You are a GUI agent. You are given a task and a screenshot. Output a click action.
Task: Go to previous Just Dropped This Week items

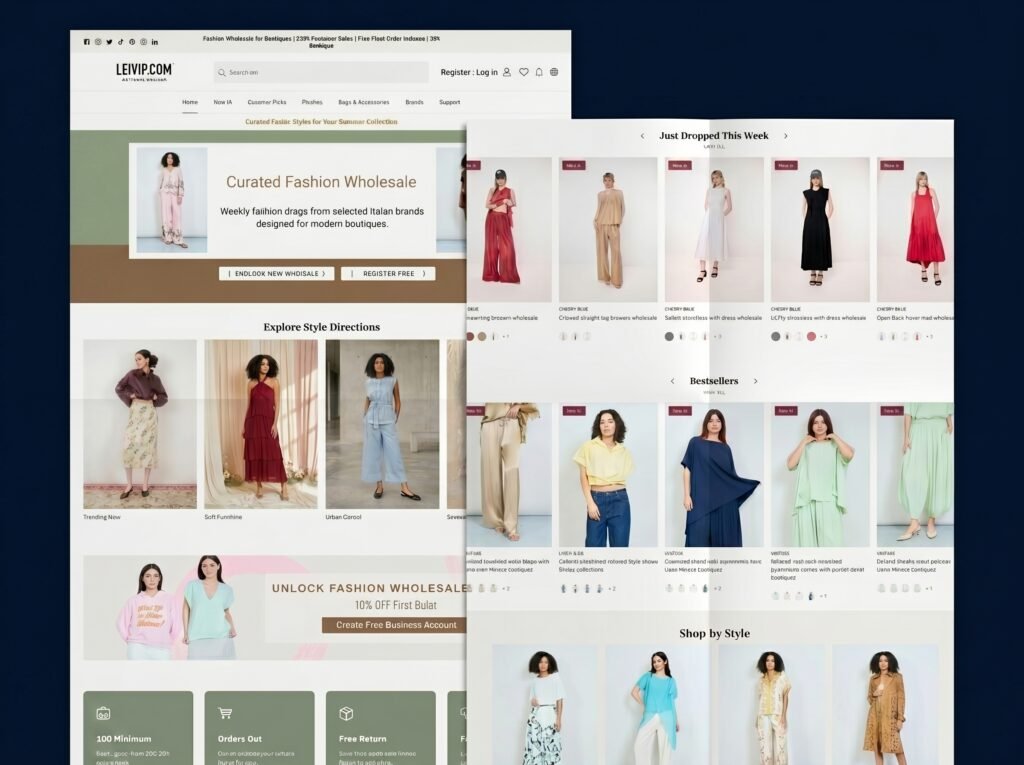[x=643, y=136]
